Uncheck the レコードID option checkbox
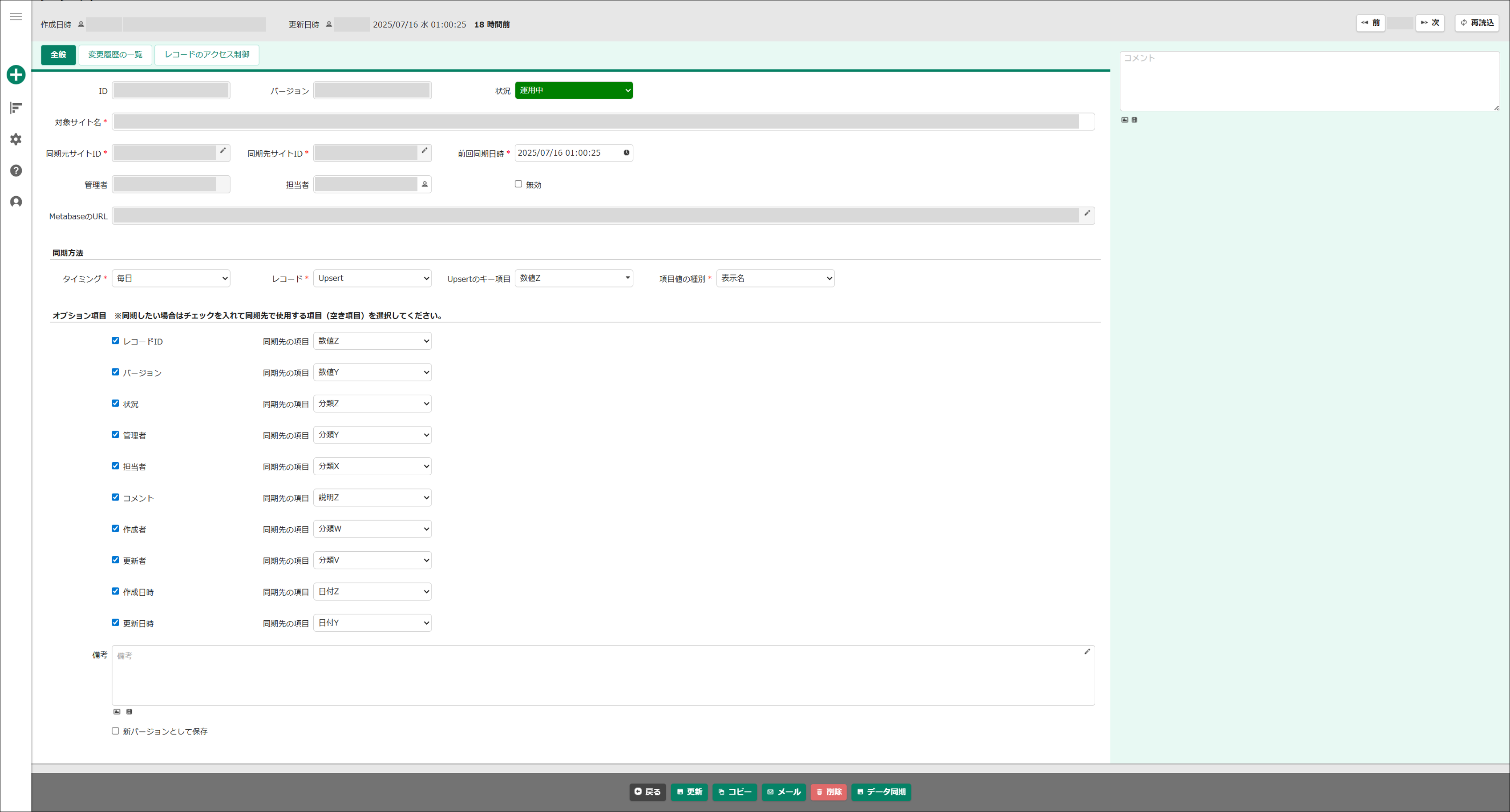The image size is (1510, 812). click(115, 340)
